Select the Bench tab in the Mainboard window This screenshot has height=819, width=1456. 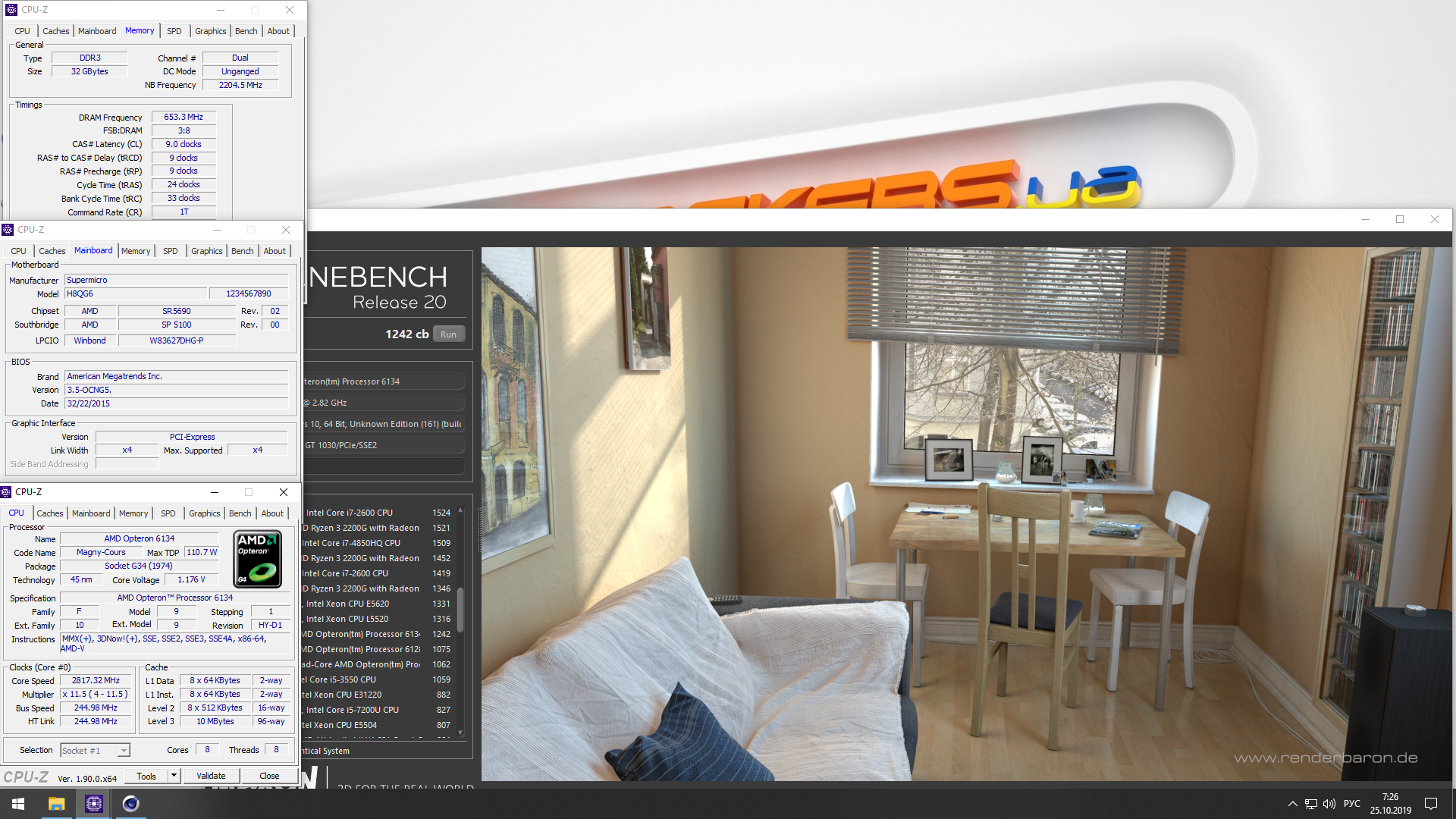[243, 251]
